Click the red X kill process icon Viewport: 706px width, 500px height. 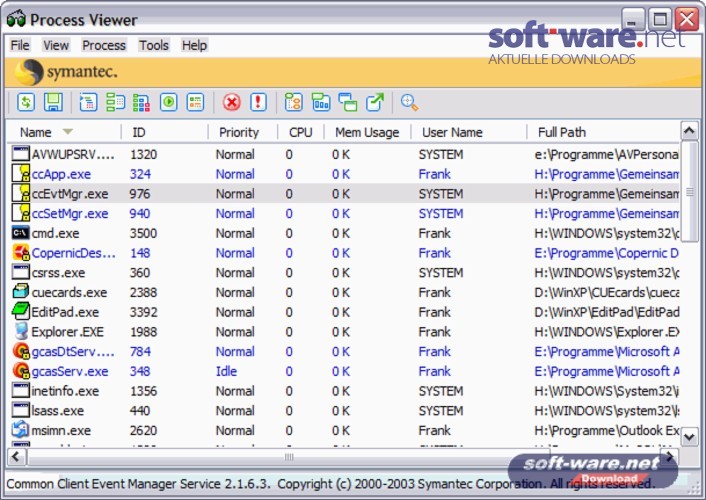(x=231, y=102)
